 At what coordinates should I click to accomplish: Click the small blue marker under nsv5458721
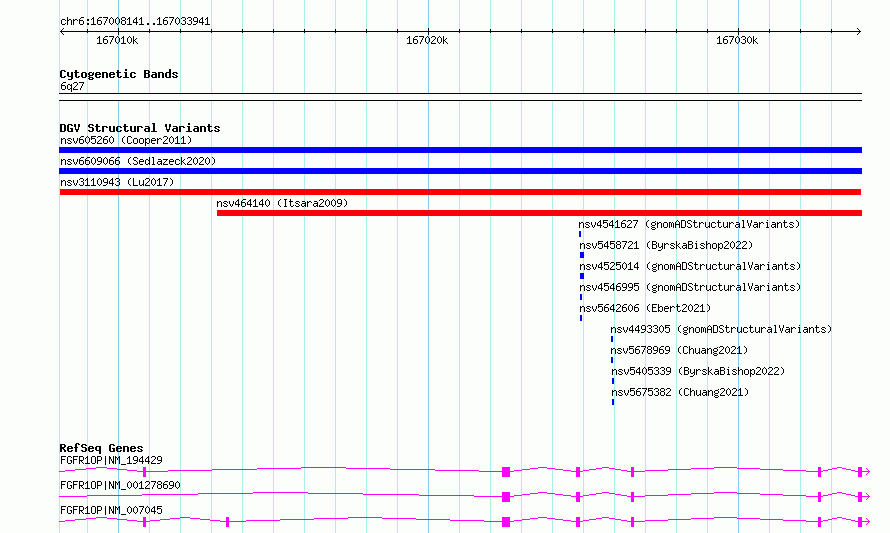(582, 255)
